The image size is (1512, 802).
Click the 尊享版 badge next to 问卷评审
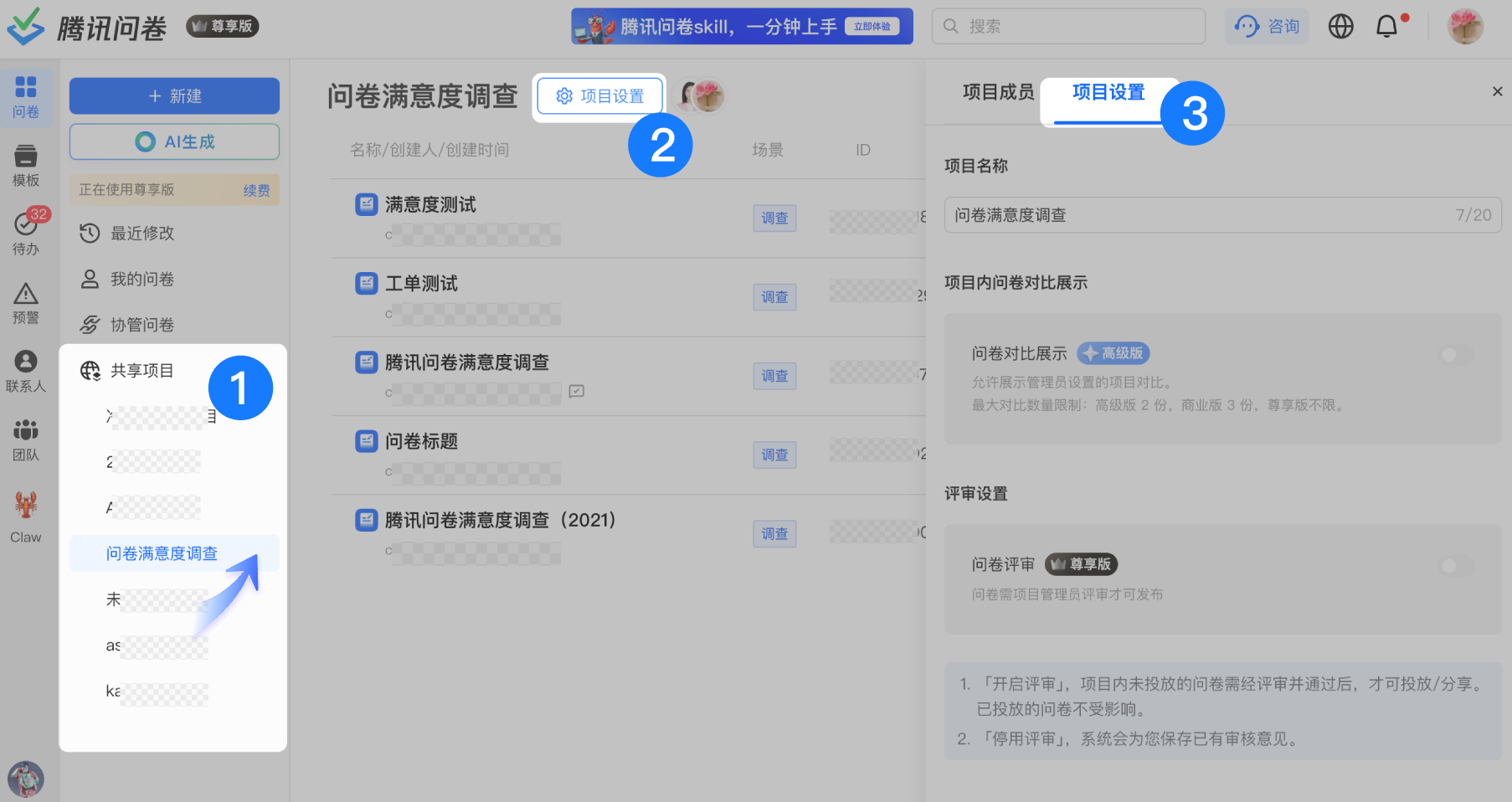1082,564
